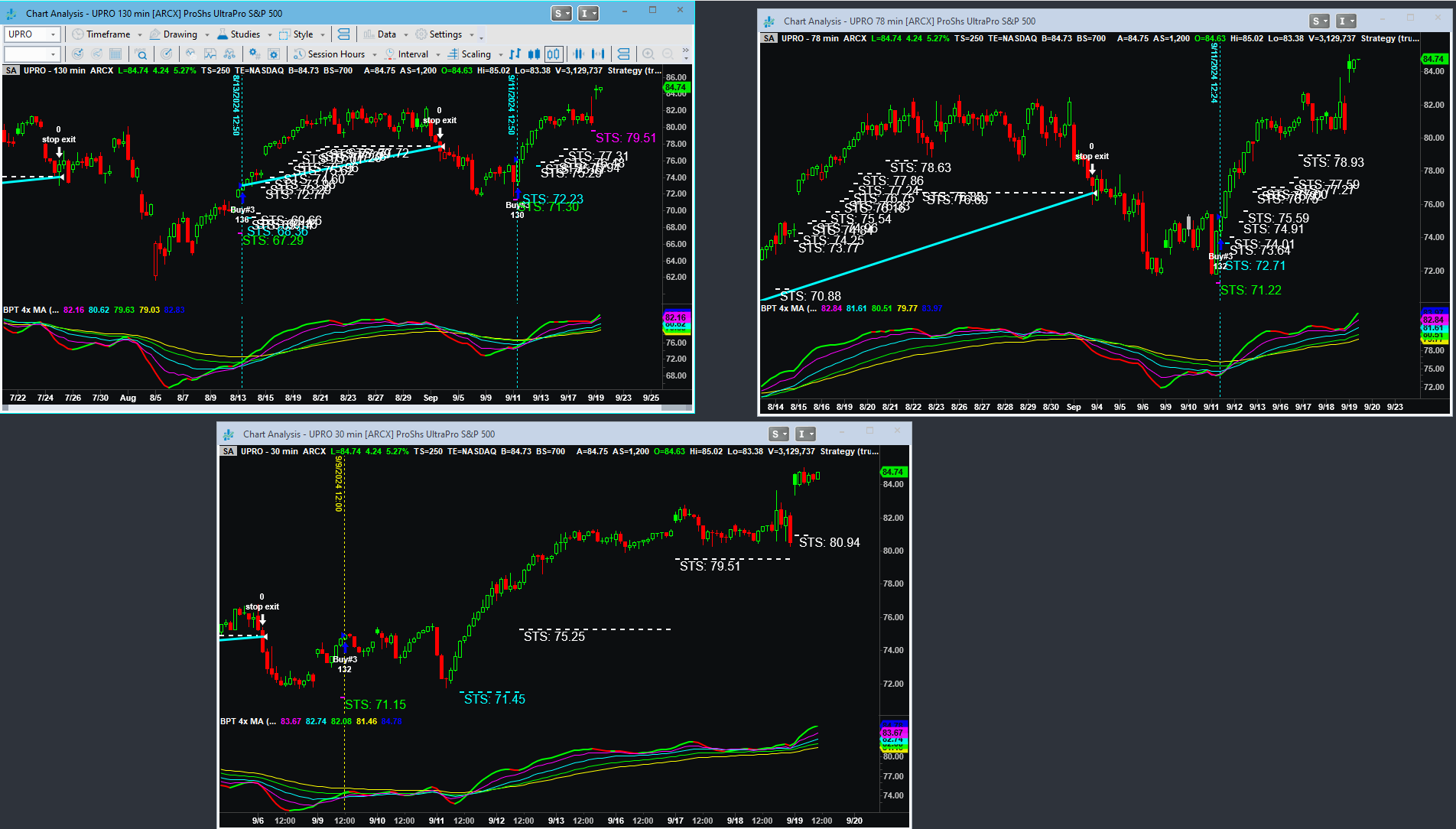Screen dimensions: 1456x829
Task: Click the zoom out magnifier icon
Action: [x=668, y=54]
